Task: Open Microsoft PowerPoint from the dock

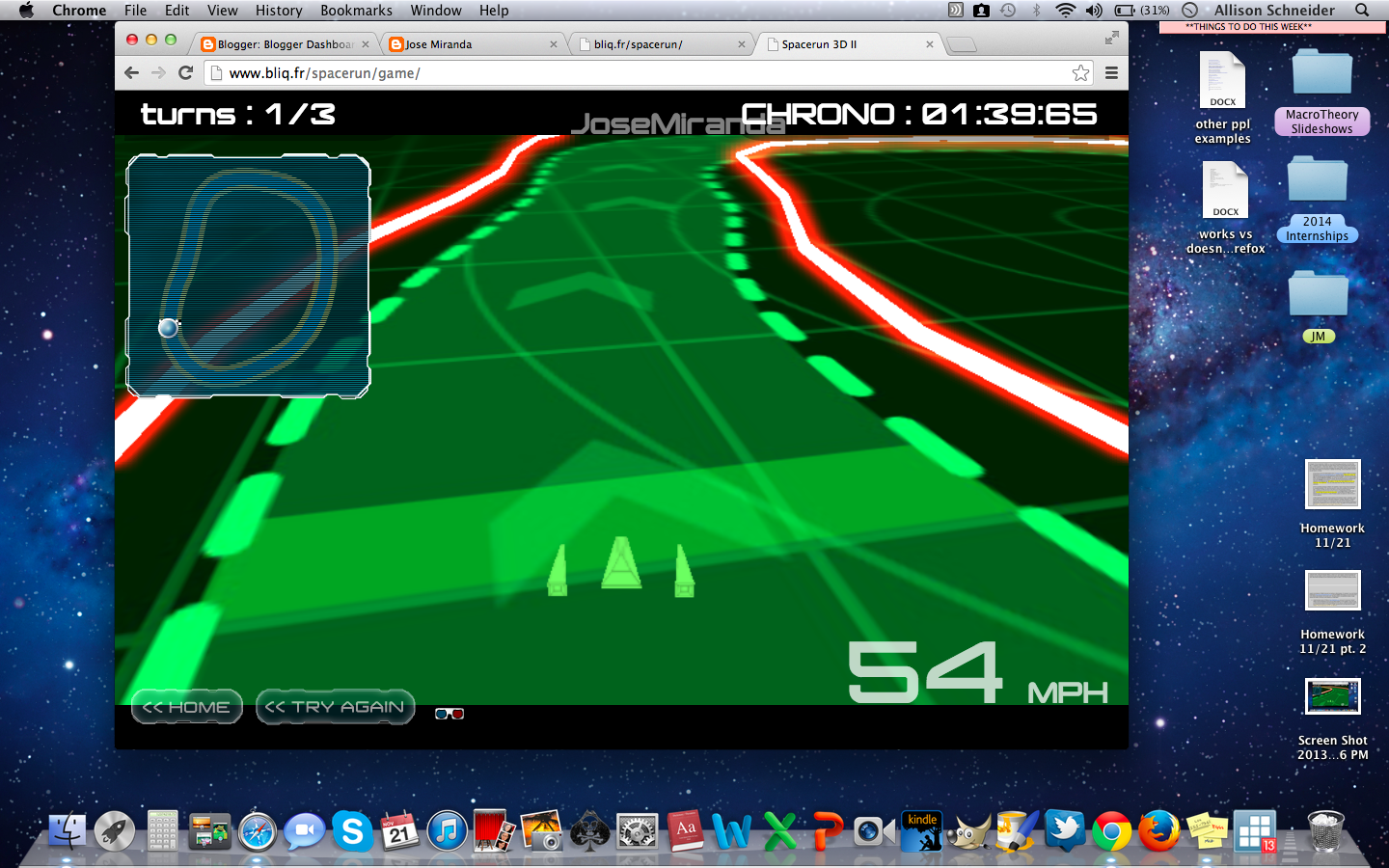Action: pos(827,830)
